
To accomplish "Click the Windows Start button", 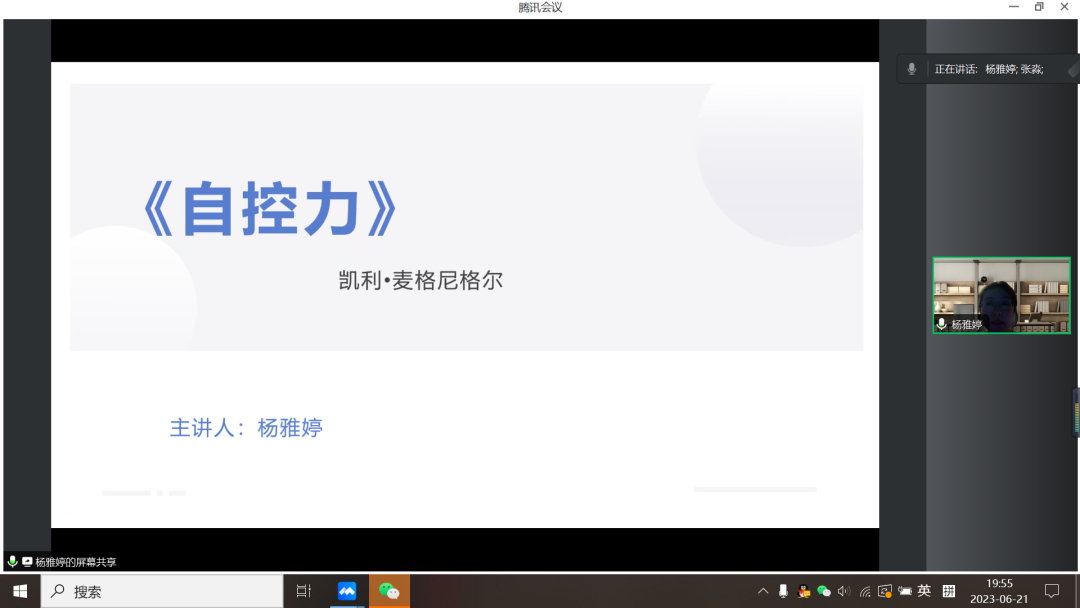I will coord(20,591).
